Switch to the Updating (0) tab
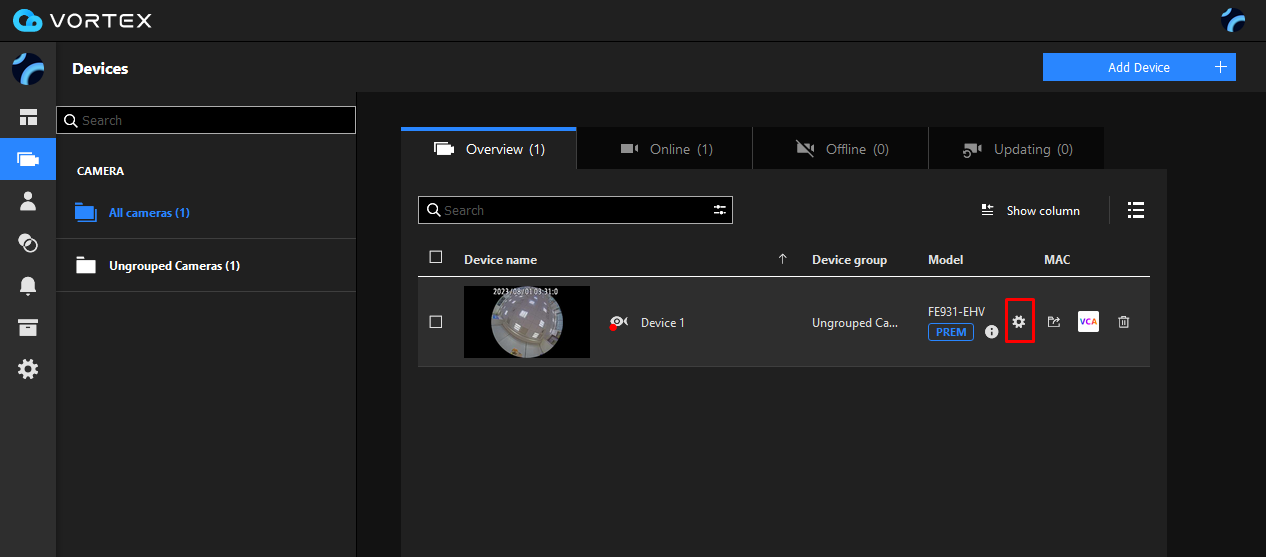The width and height of the screenshot is (1266, 557). point(1017,149)
